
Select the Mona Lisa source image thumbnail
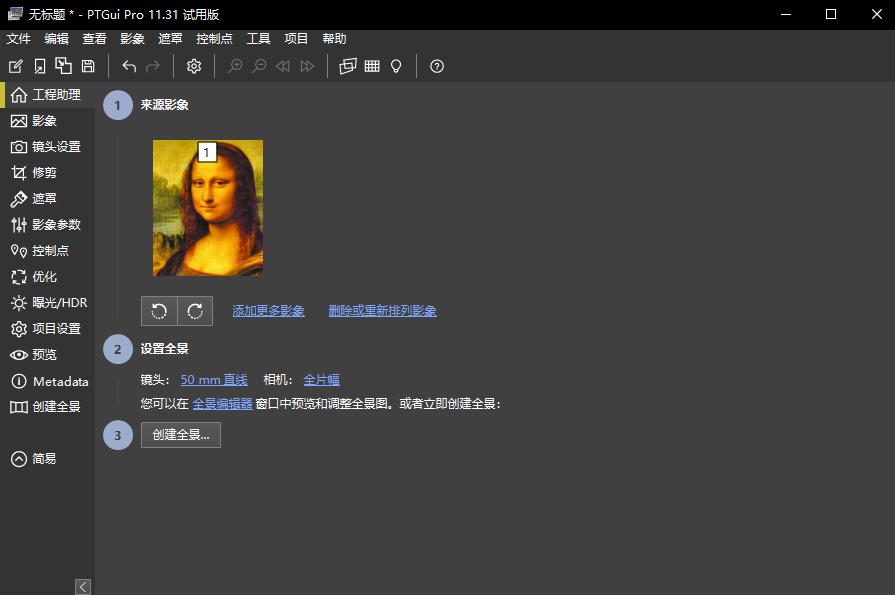click(208, 208)
